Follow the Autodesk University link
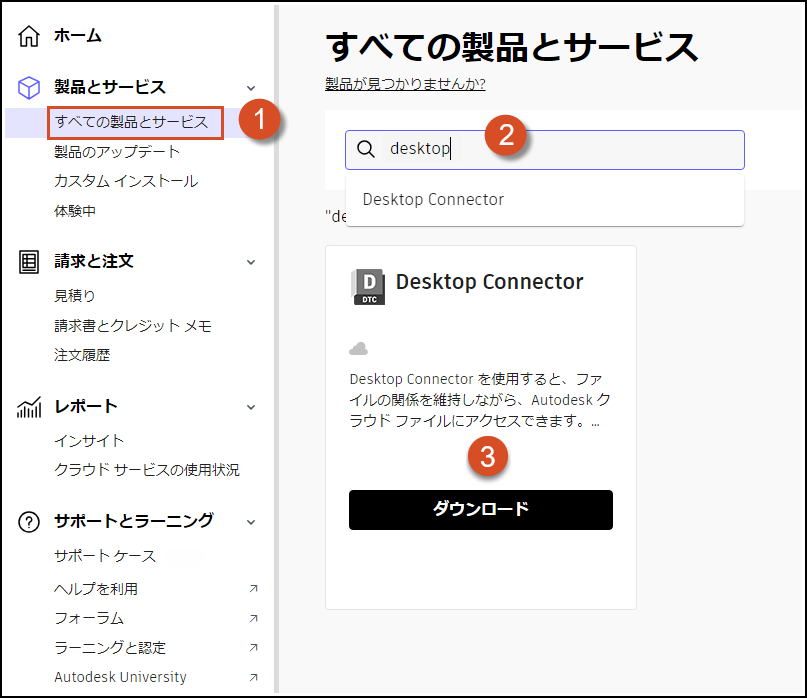Viewport: 807px width, 698px height. [120, 677]
